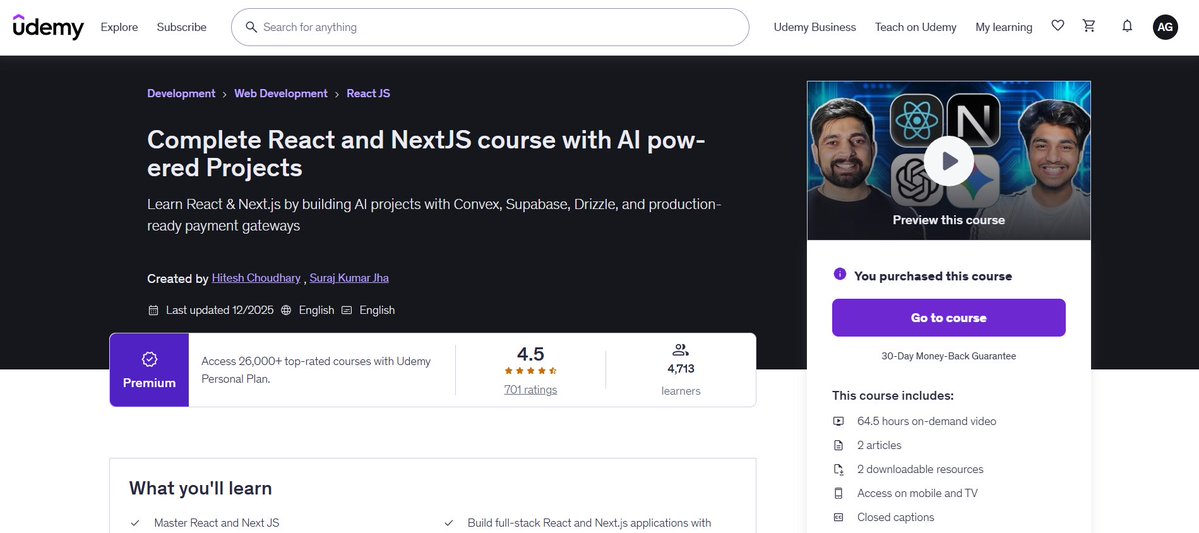The height and width of the screenshot is (533, 1199).
Task: Open the shopping cart icon
Action: tap(1089, 26)
